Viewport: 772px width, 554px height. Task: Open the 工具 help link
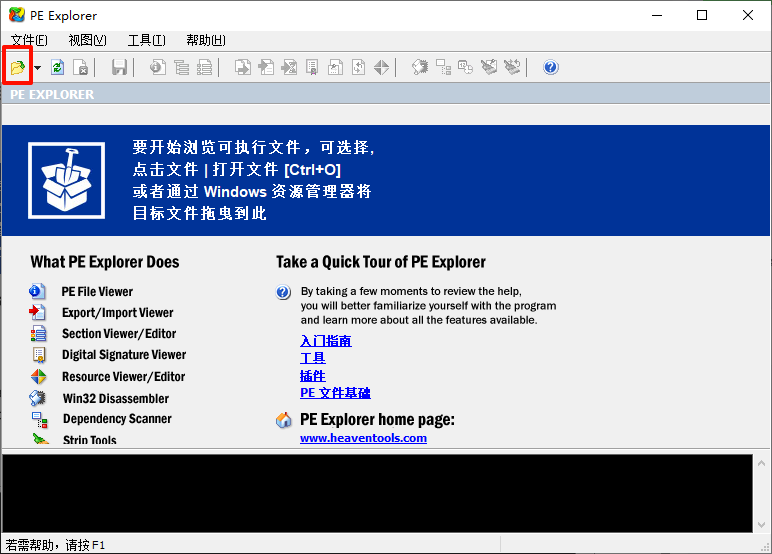(x=312, y=358)
